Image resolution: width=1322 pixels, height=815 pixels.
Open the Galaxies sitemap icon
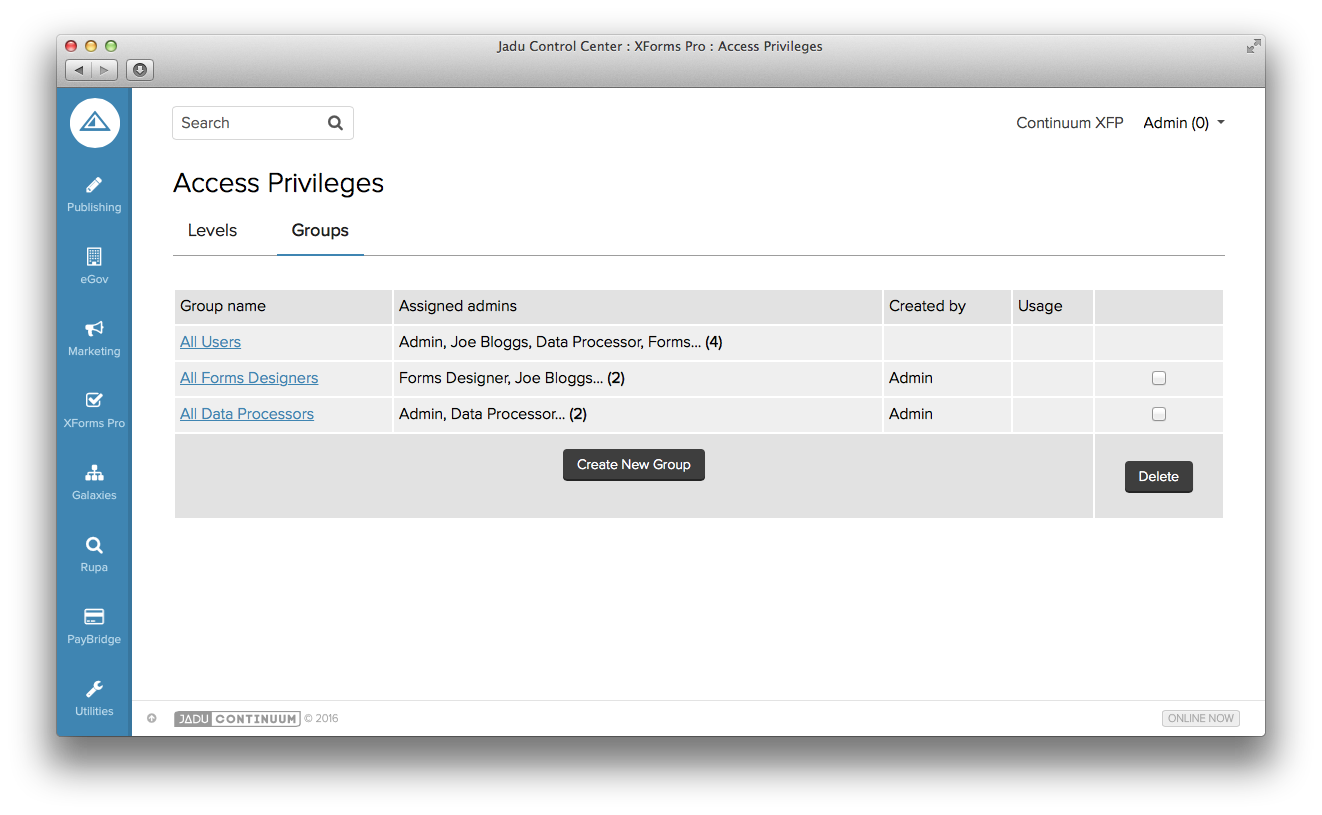pos(94,473)
